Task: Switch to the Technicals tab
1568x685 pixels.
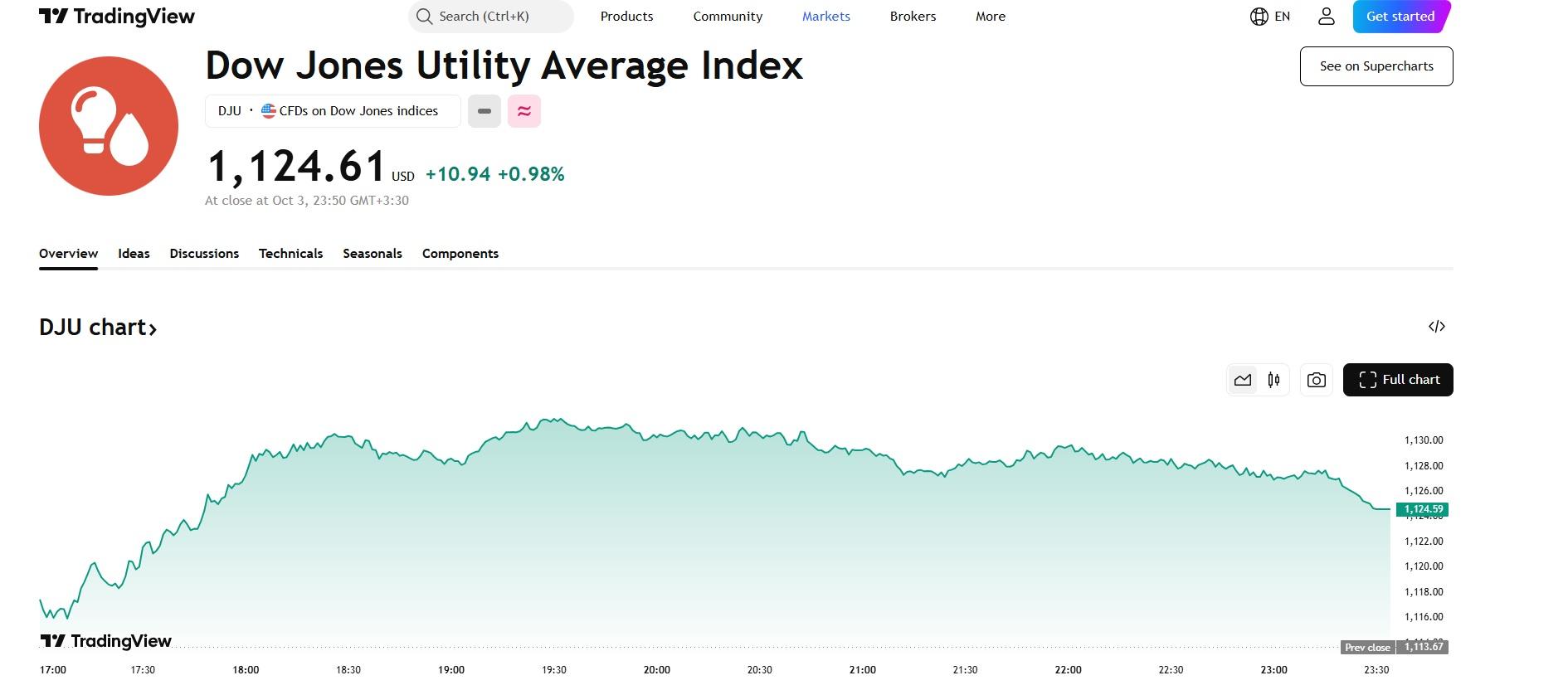Action: 290,254
